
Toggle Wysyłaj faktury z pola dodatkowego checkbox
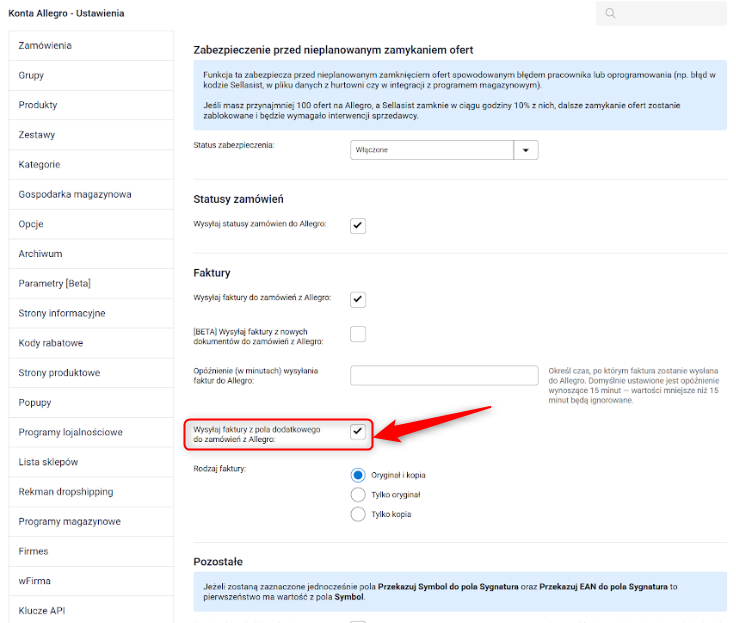tap(358, 431)
